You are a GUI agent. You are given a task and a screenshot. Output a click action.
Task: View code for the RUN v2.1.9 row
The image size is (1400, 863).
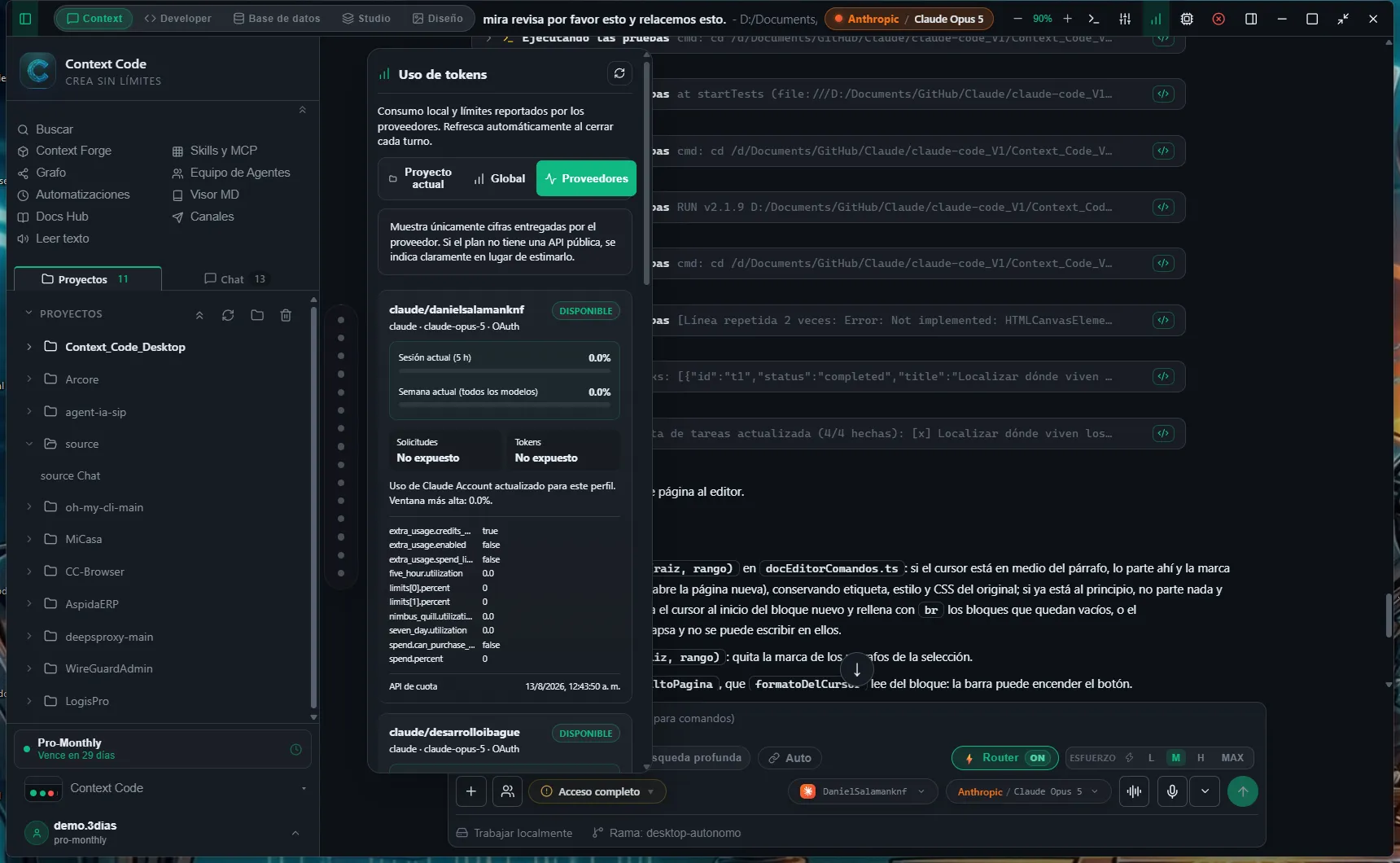click(x=1163, y=207)
